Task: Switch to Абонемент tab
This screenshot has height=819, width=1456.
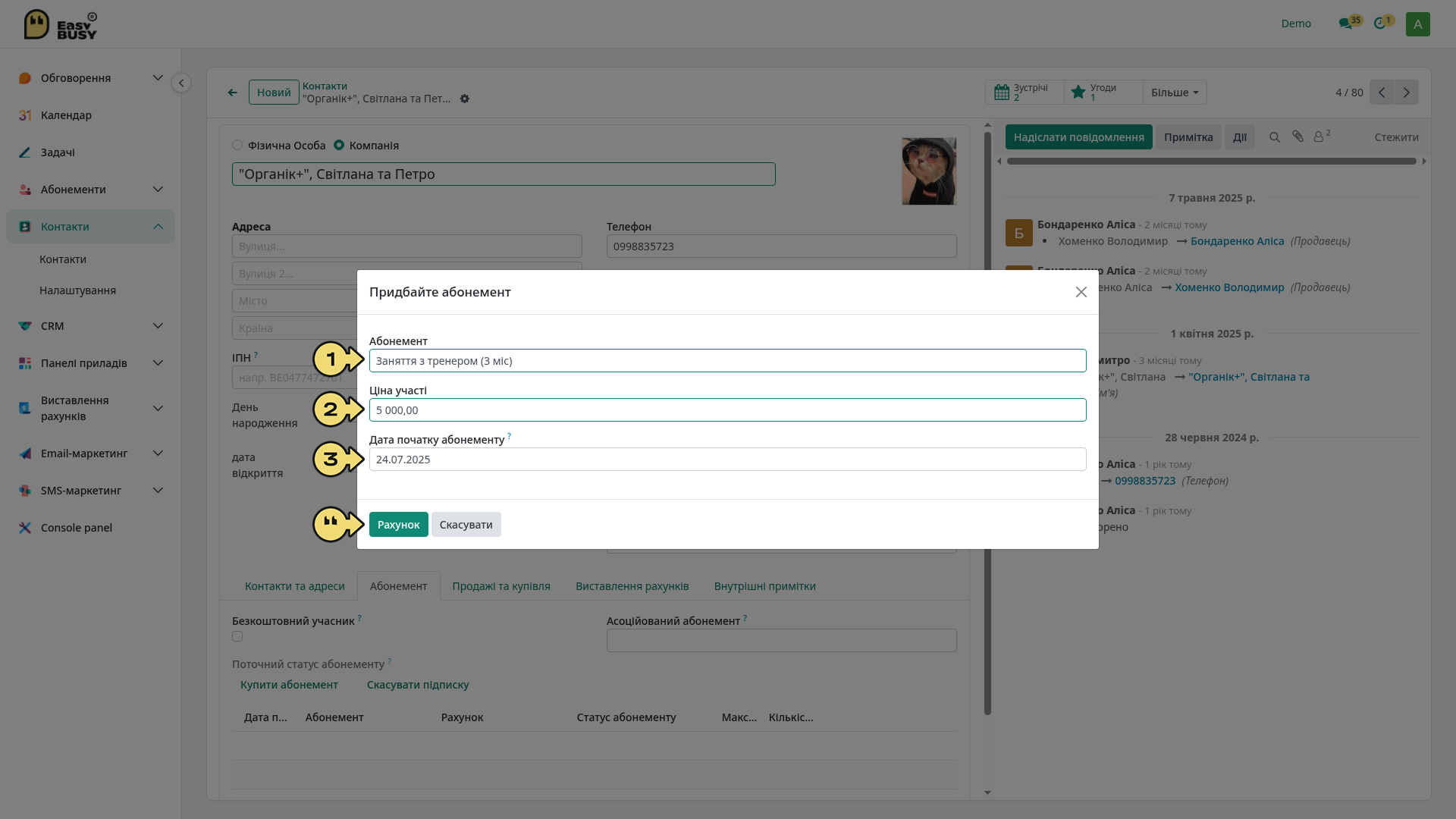Action: click(398, 586)
